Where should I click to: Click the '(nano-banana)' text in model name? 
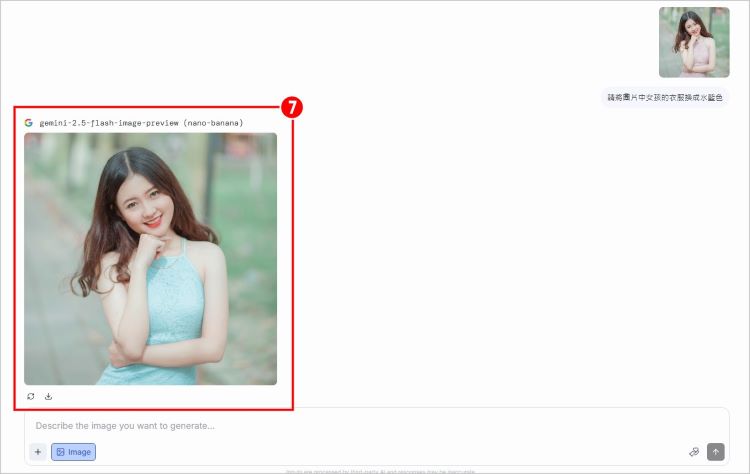click(x=213, y=123)
